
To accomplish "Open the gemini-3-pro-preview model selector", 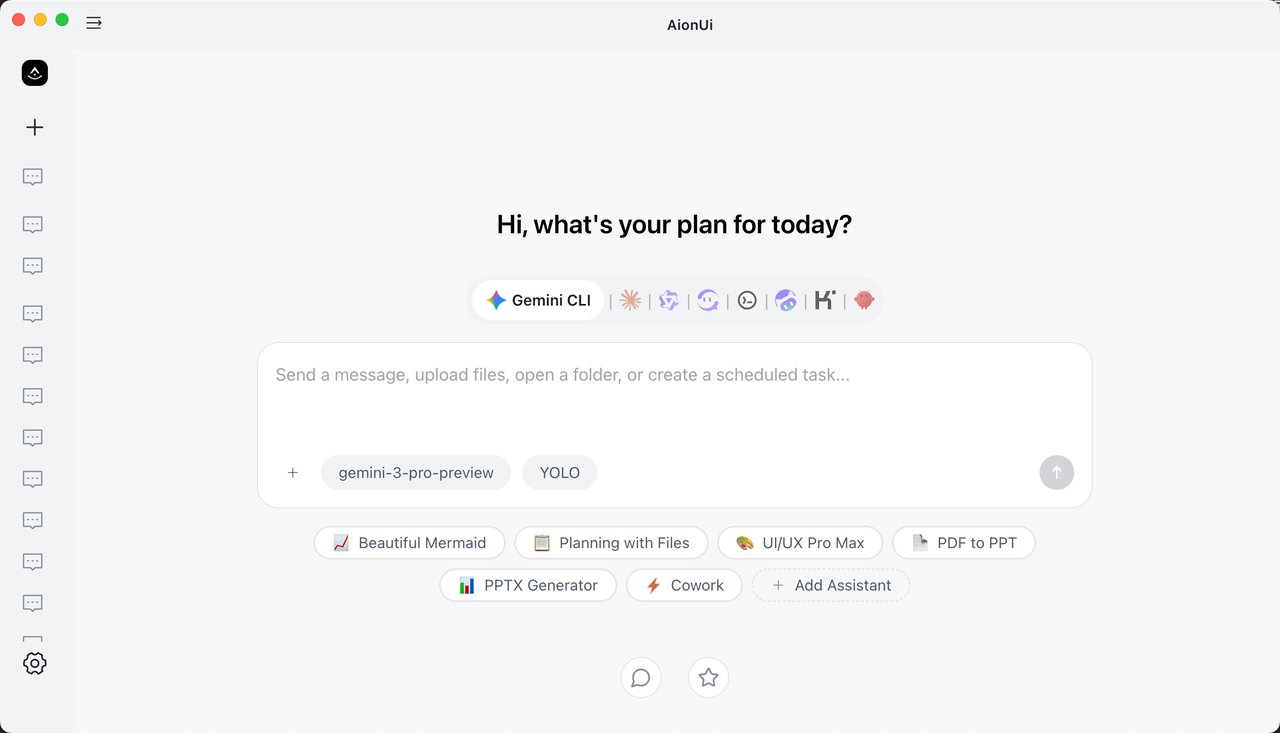I will point(415,472).
